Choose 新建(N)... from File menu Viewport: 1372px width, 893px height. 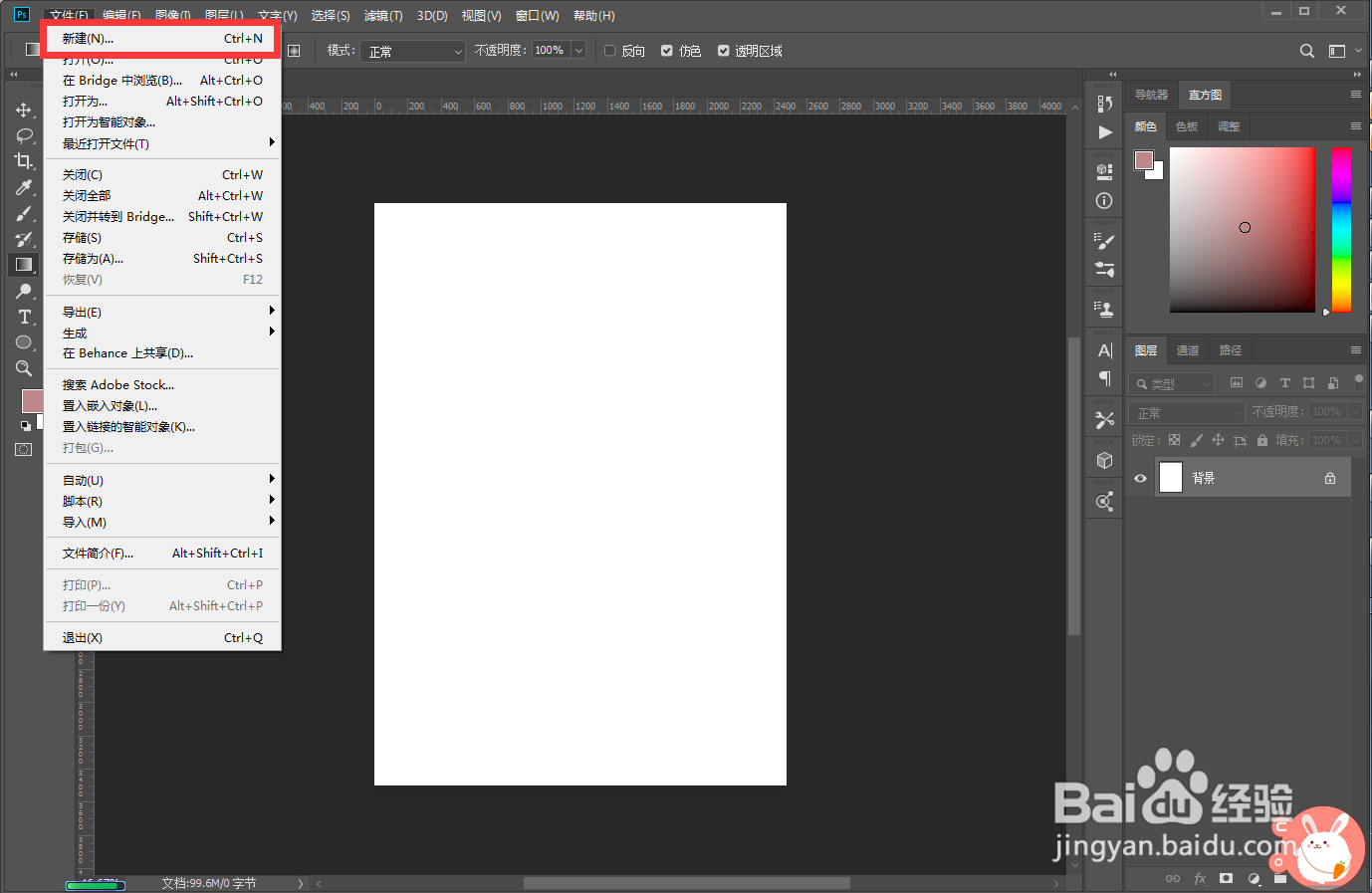click(x=162, y=39)
